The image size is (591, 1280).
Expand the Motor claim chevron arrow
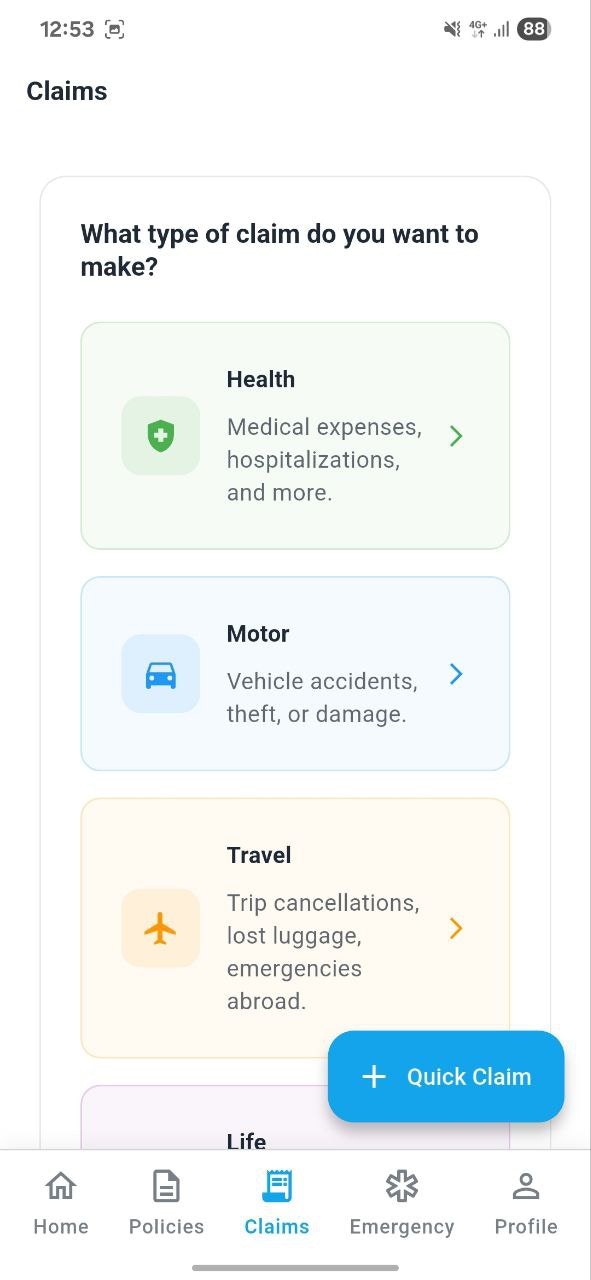[456, 674]
